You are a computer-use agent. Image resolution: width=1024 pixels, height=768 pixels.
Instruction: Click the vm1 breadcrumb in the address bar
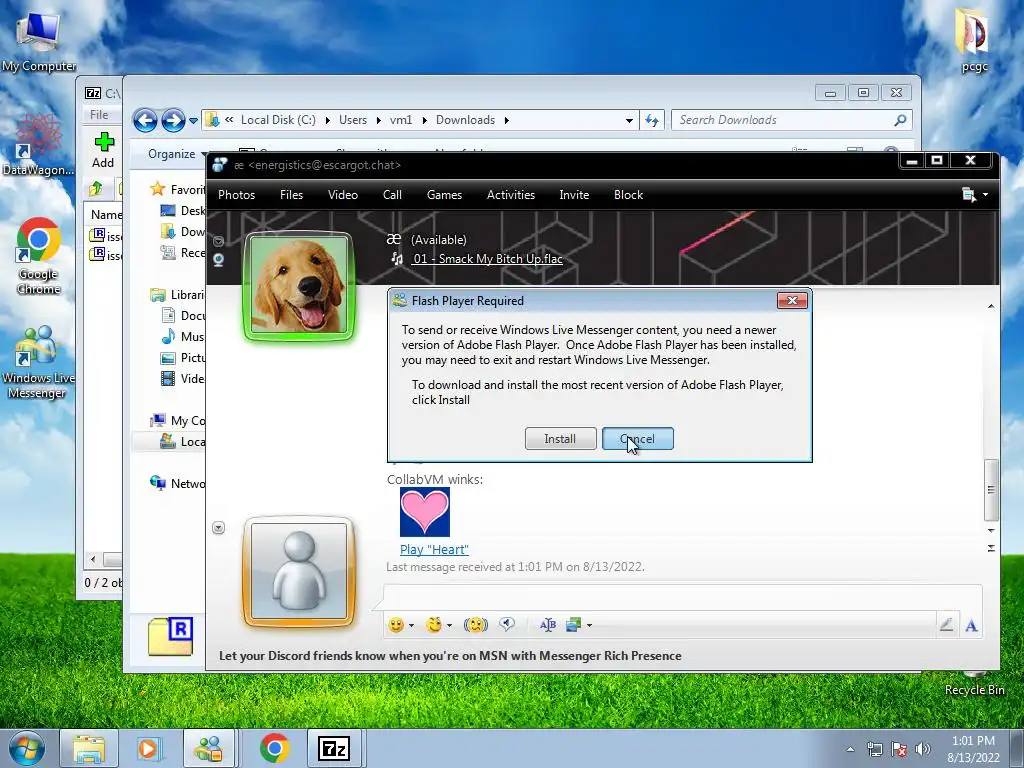pyautogui.click(x=401, y=120)
